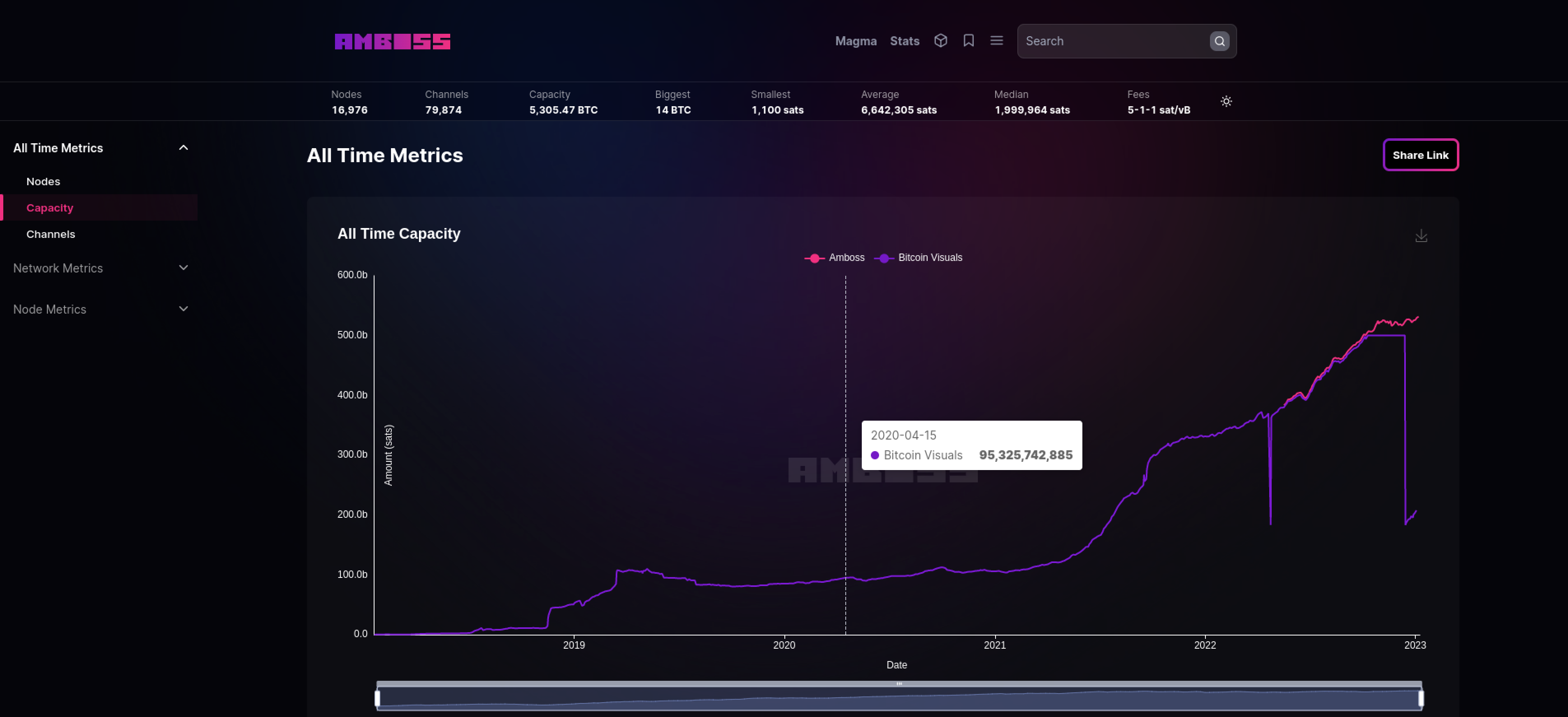Image resolution: width=1568 pixels, height=717 pixels.
Task: Click the bookmark icon
Action: [x=968, y=41]
